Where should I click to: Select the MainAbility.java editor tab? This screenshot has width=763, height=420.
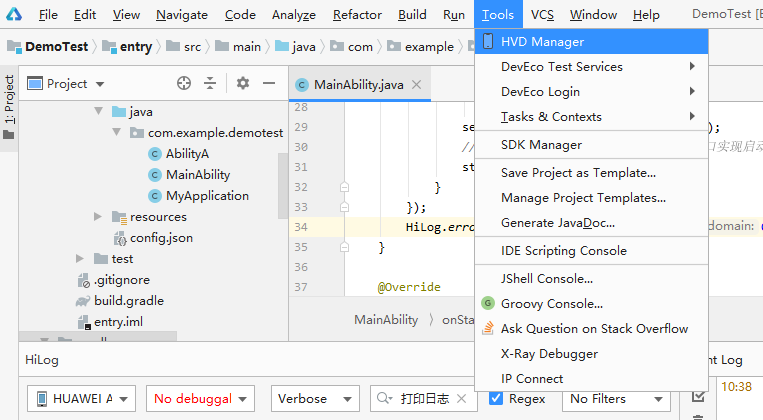(x=359, y=85)
